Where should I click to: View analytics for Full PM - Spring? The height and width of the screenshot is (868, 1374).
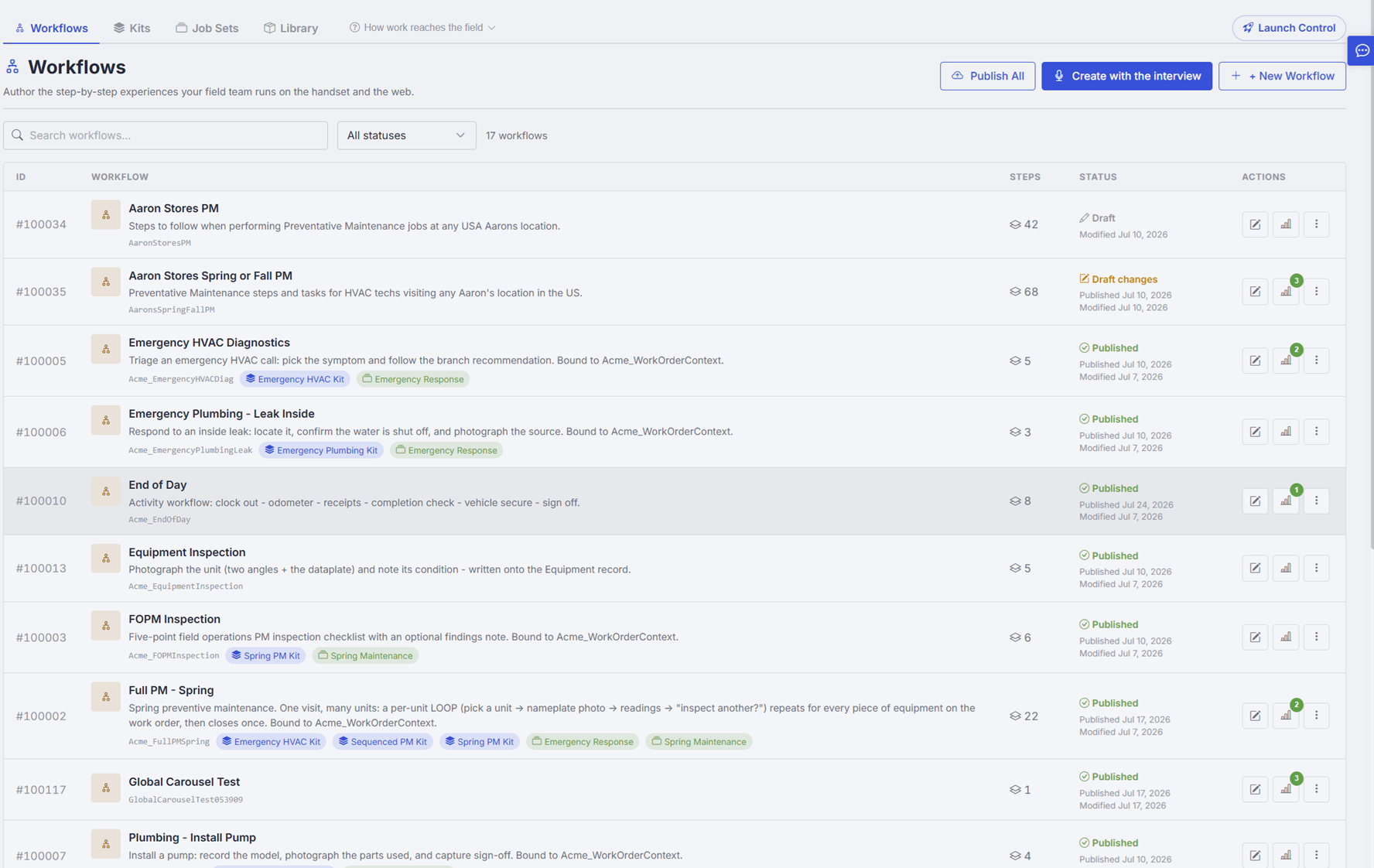tap(1286, 716)
